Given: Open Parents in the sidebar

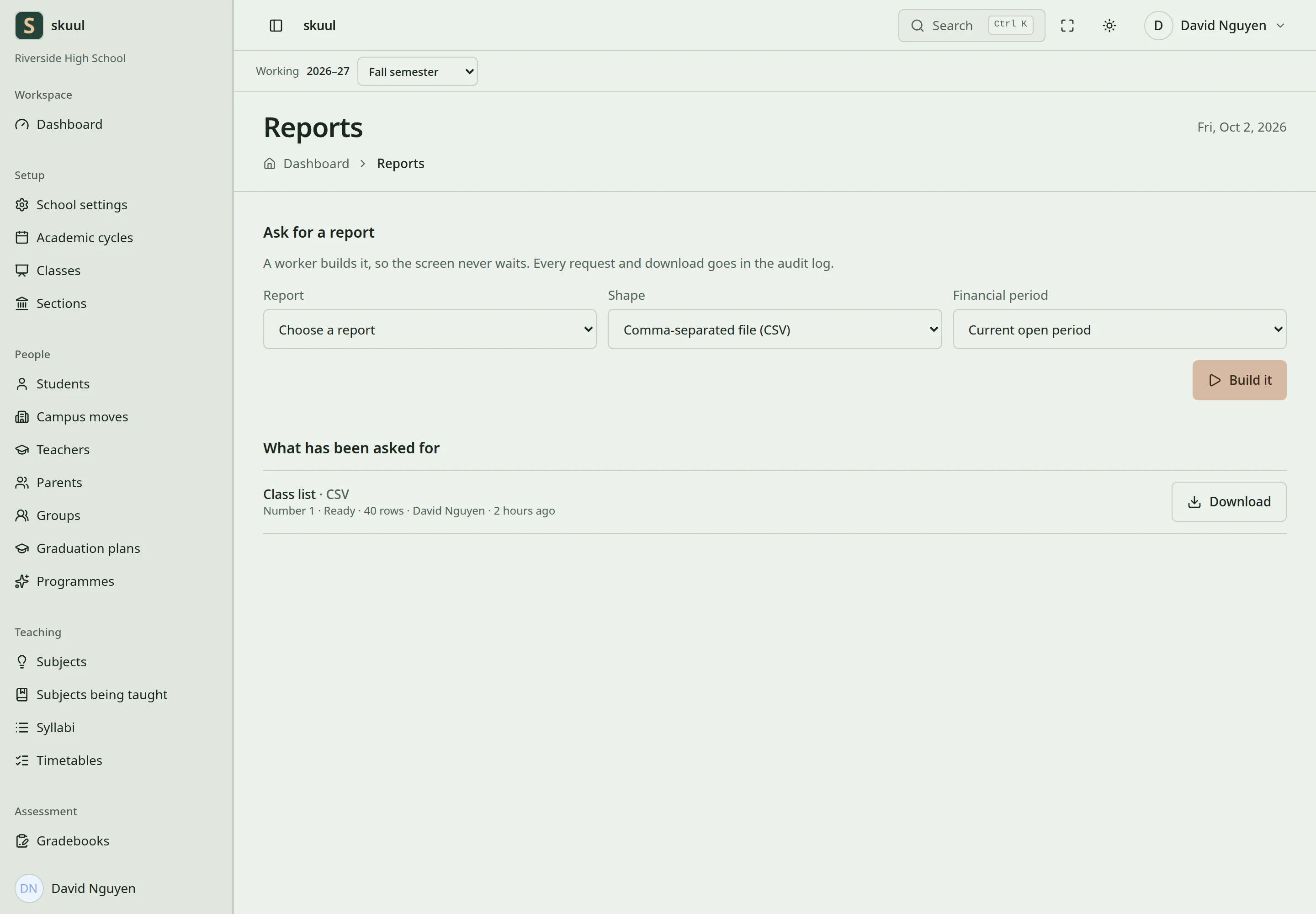Looking at the screenshot, I should click(59, 483).
